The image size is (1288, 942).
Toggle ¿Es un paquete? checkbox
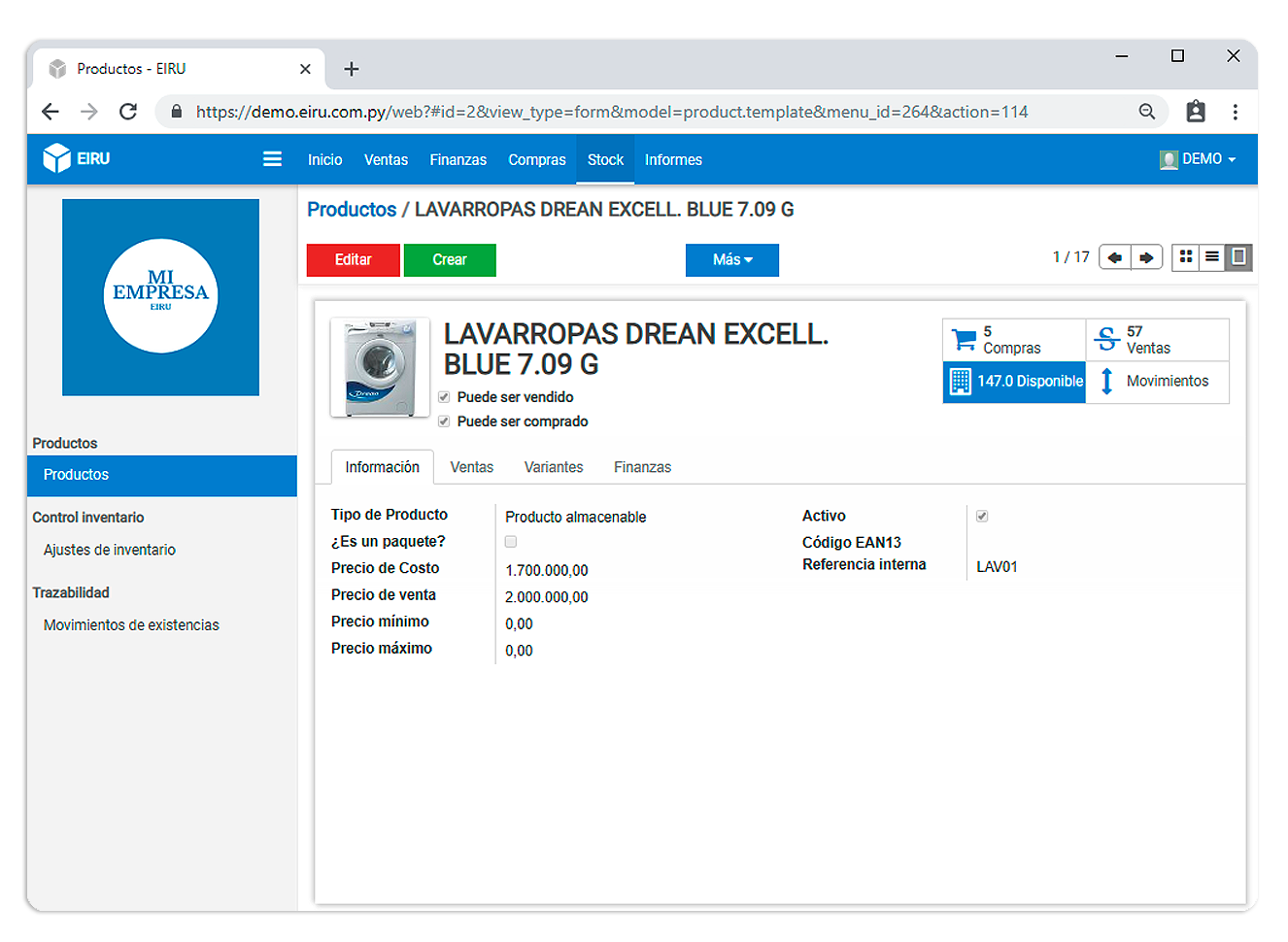coord(511,542)
